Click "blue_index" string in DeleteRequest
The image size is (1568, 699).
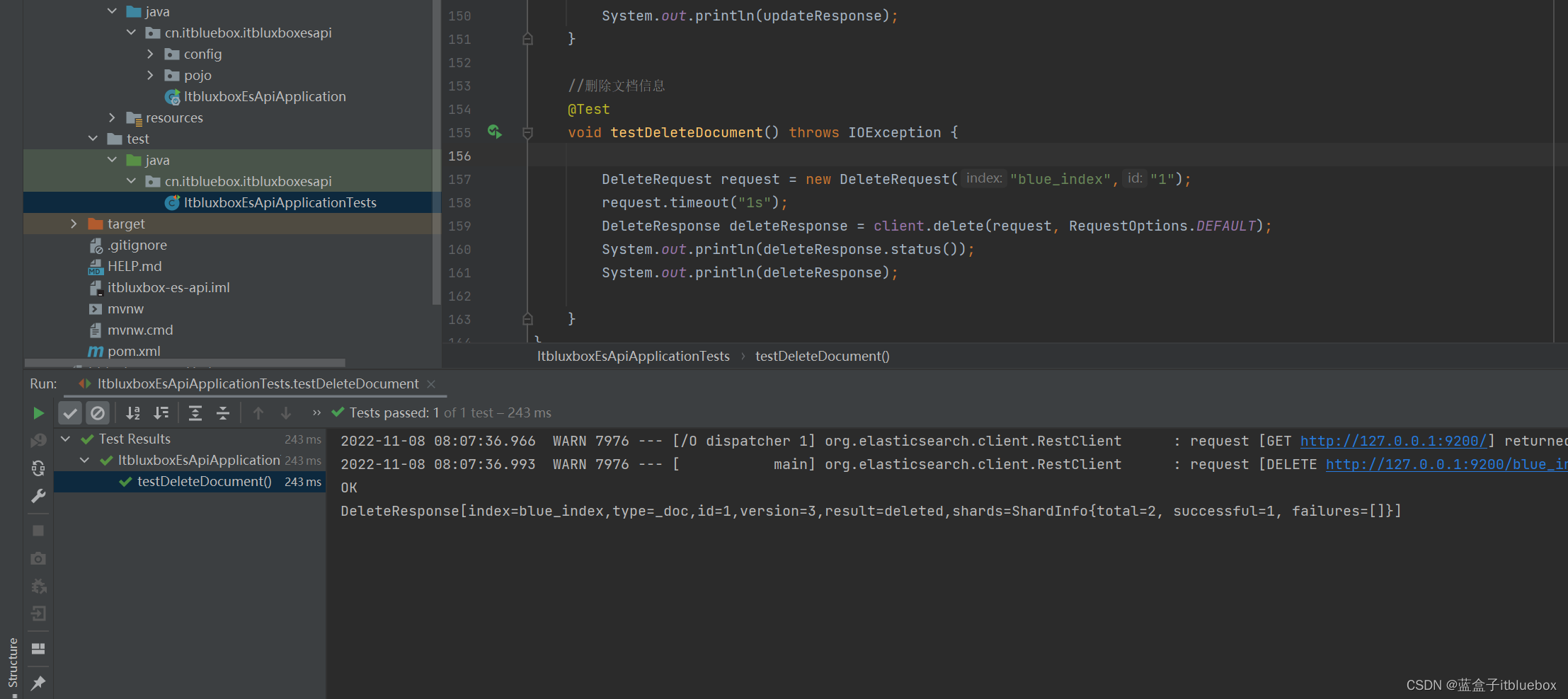[1060, 179]
